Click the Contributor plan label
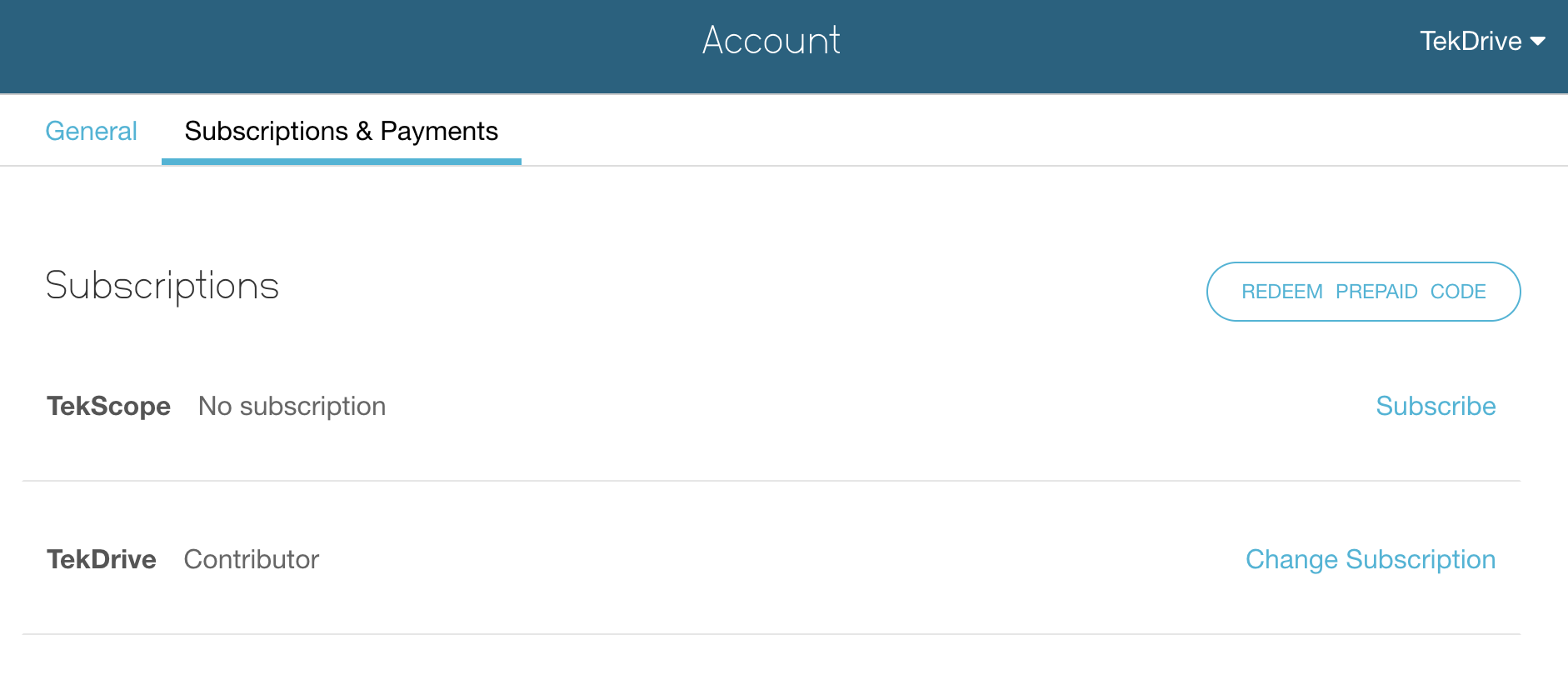 (x=252, y=559)
